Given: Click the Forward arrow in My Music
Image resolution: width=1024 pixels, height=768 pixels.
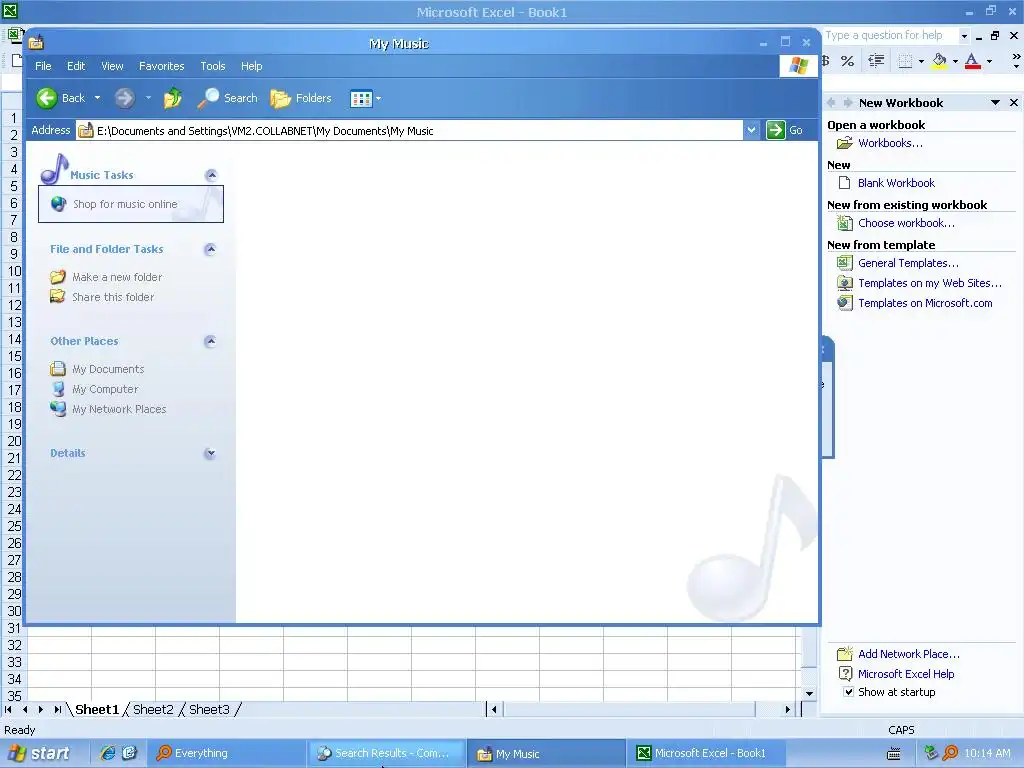Looking at the screenshot, I should pyautogui.click(x=124, y=98).
